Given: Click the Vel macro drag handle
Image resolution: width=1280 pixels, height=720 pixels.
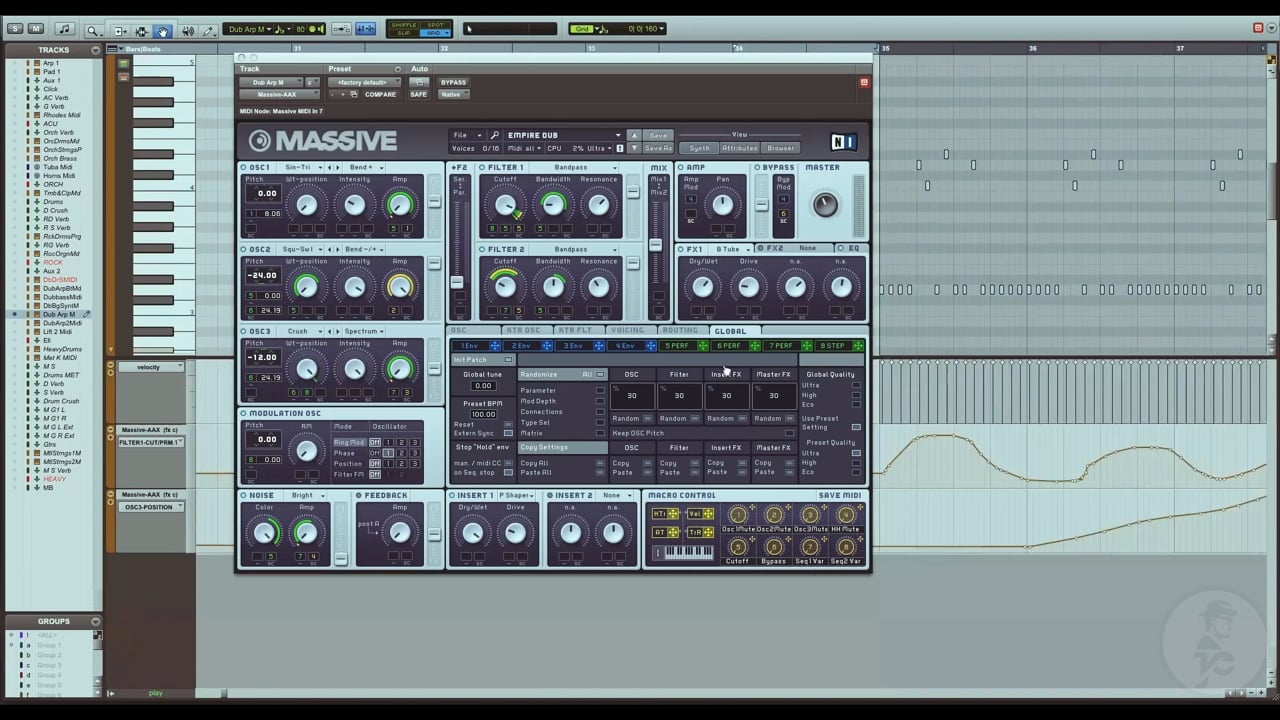Looking at the screenshot, I should coord(708,514).
